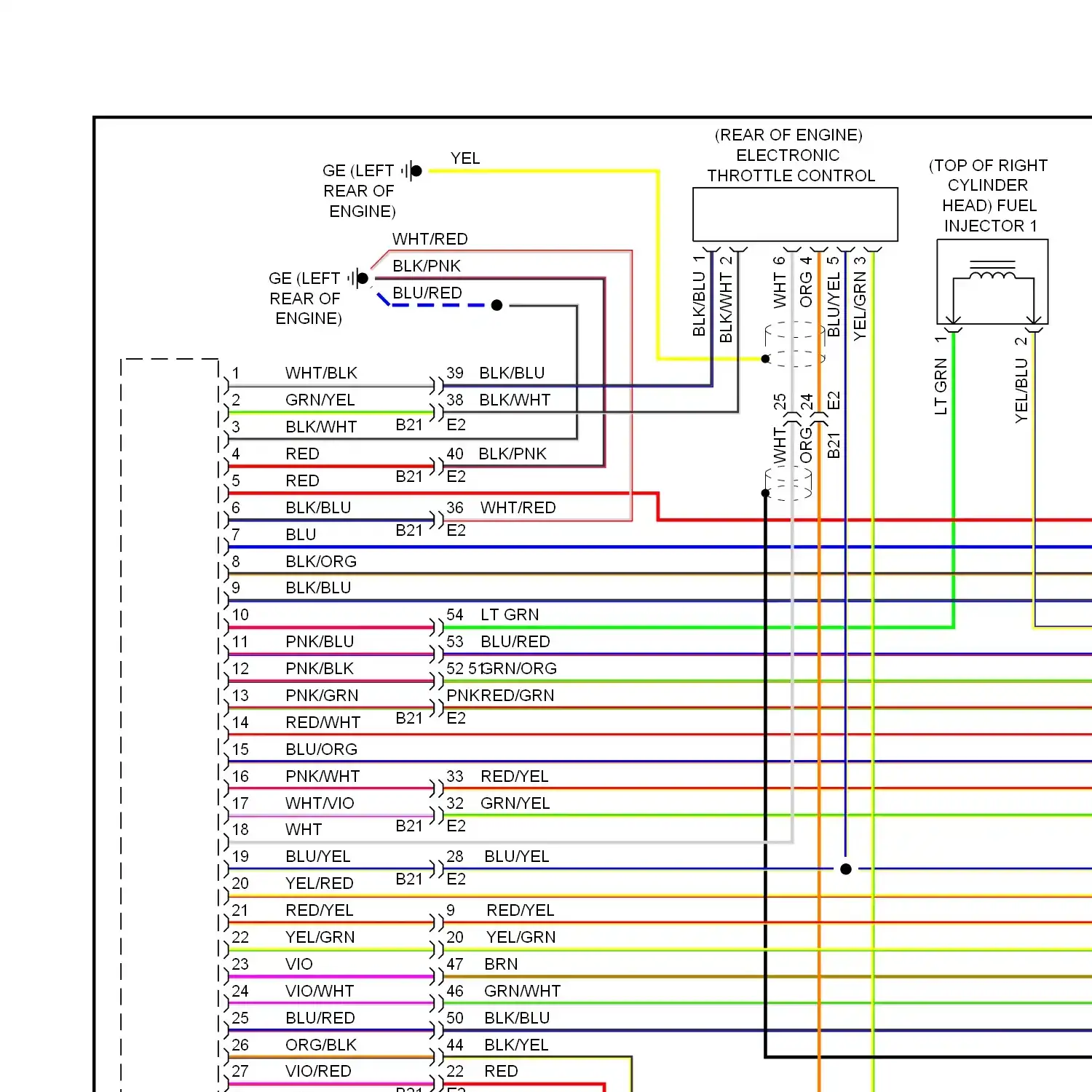1092x1092 pixels.
Task: Click pin 11 'PNK/BLU' label
Action: pos(320,641)
